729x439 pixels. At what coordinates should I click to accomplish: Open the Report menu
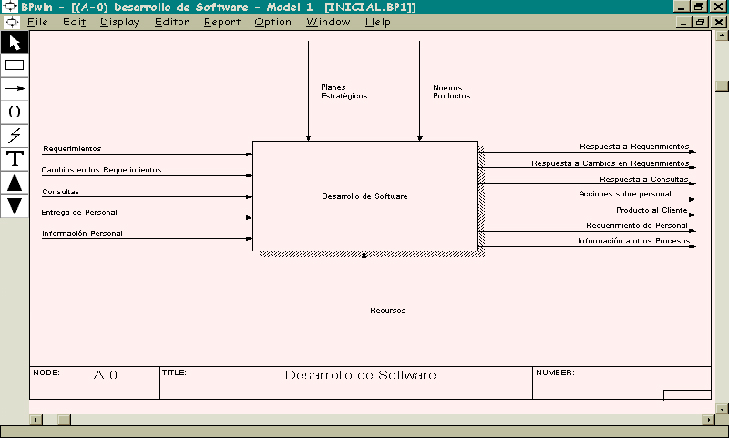[223, 21]
